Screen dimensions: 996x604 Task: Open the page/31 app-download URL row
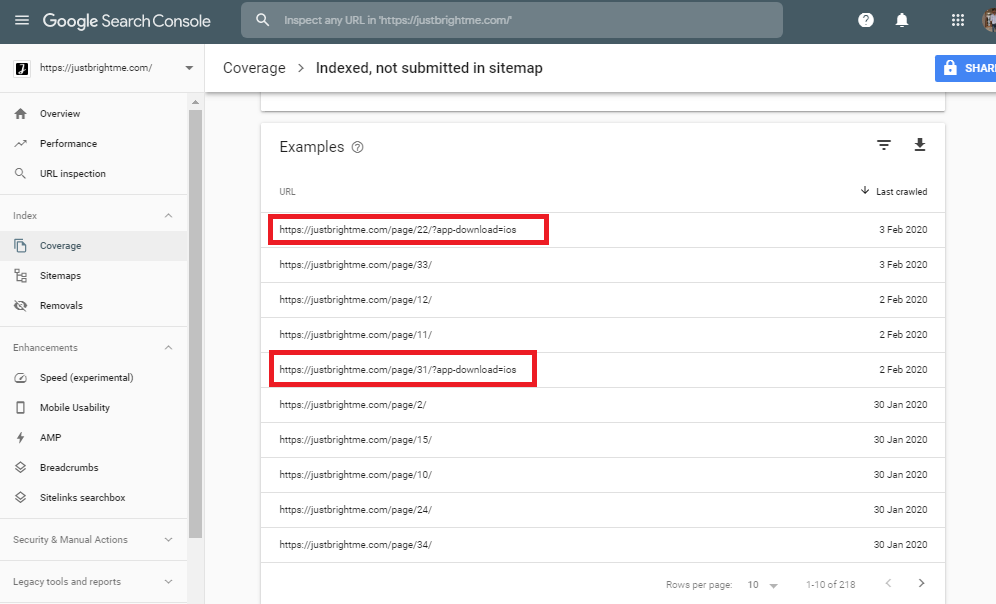tap(603, 370)
